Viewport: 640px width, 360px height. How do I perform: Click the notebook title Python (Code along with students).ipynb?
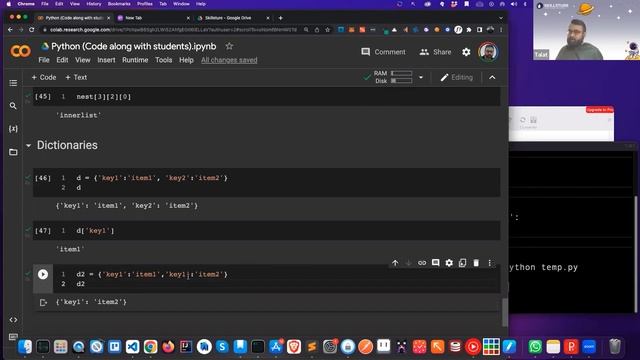(x=133, y=46)
